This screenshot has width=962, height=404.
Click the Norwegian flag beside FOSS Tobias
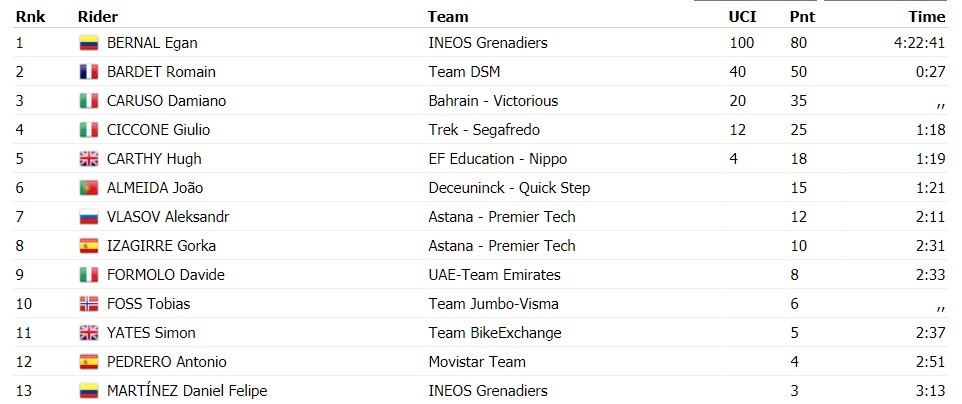[x=89, y=304]
